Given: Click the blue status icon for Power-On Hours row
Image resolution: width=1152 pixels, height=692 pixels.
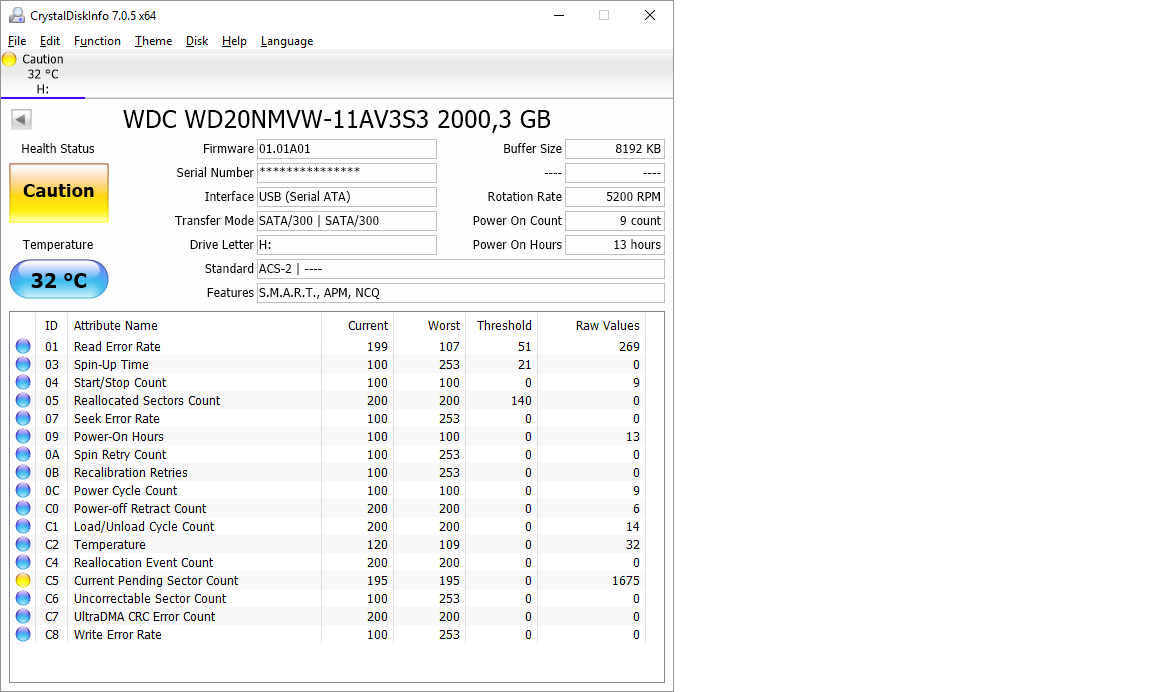Looking at the screenshot, I should pyautogui.click(x=24, y=436).
